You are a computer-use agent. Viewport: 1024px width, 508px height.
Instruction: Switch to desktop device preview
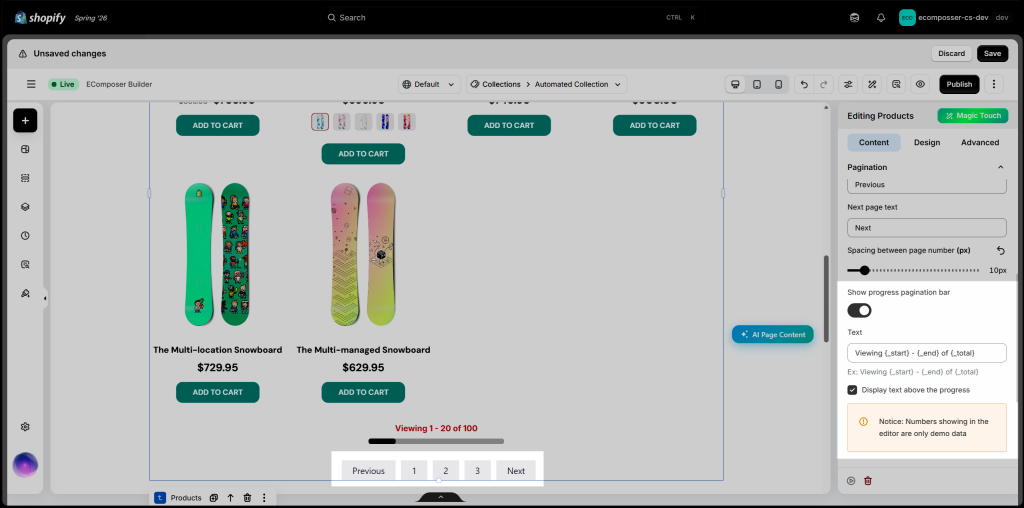[735, 84]
